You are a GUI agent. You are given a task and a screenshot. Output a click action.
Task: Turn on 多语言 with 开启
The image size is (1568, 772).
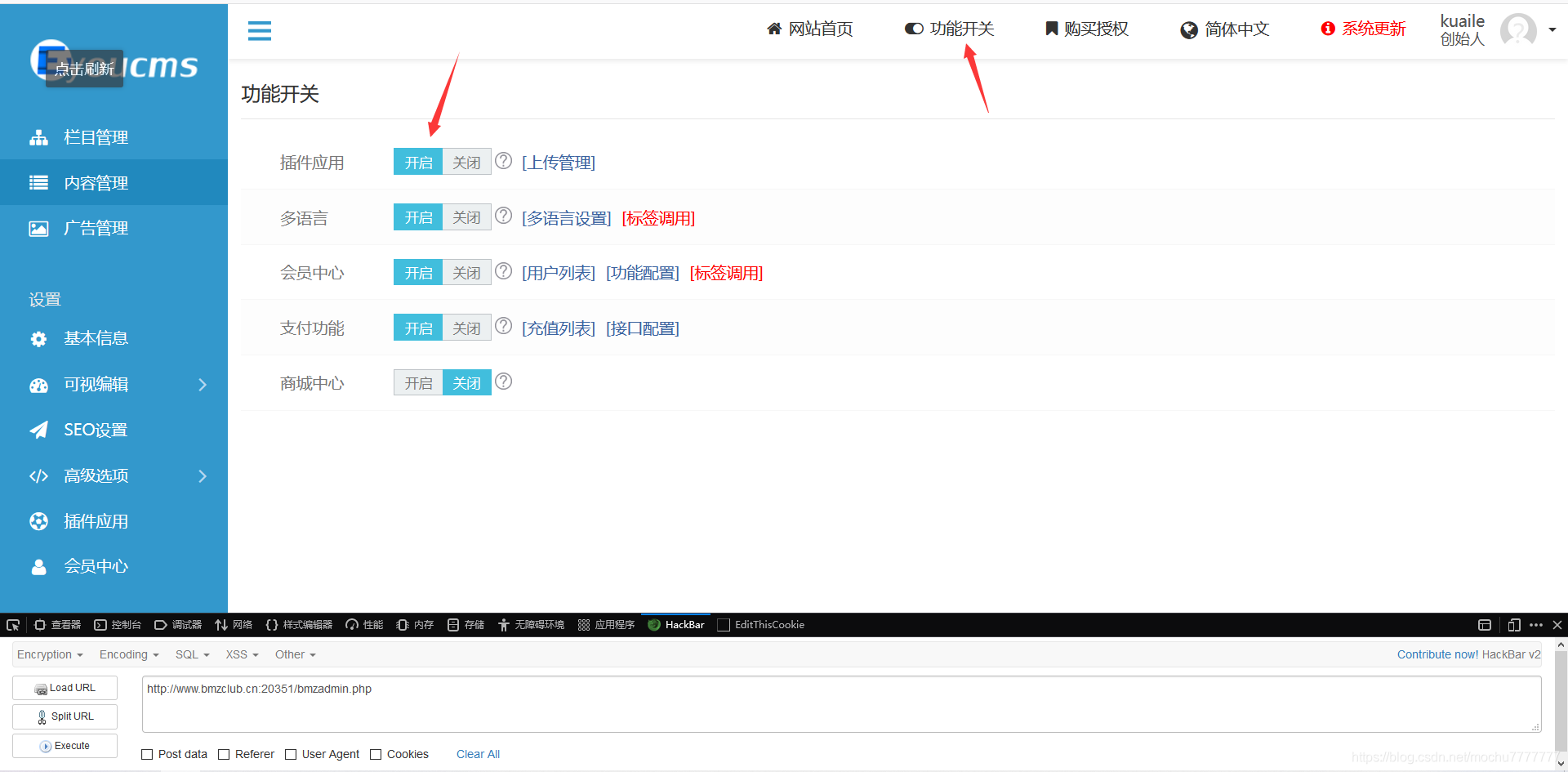point(418,217)
